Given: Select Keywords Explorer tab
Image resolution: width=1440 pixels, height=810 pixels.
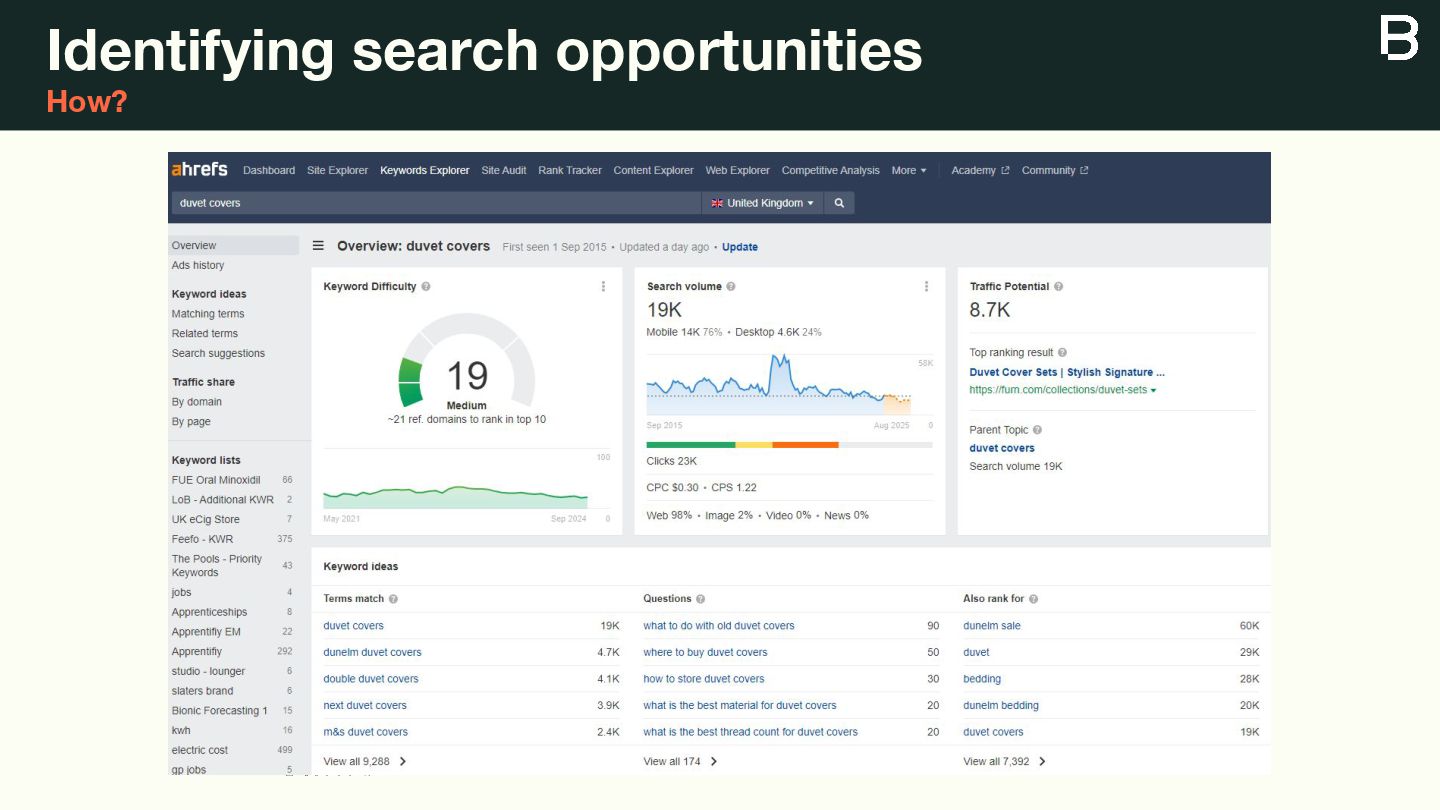Looking at the screenshot, I should 425,171.
